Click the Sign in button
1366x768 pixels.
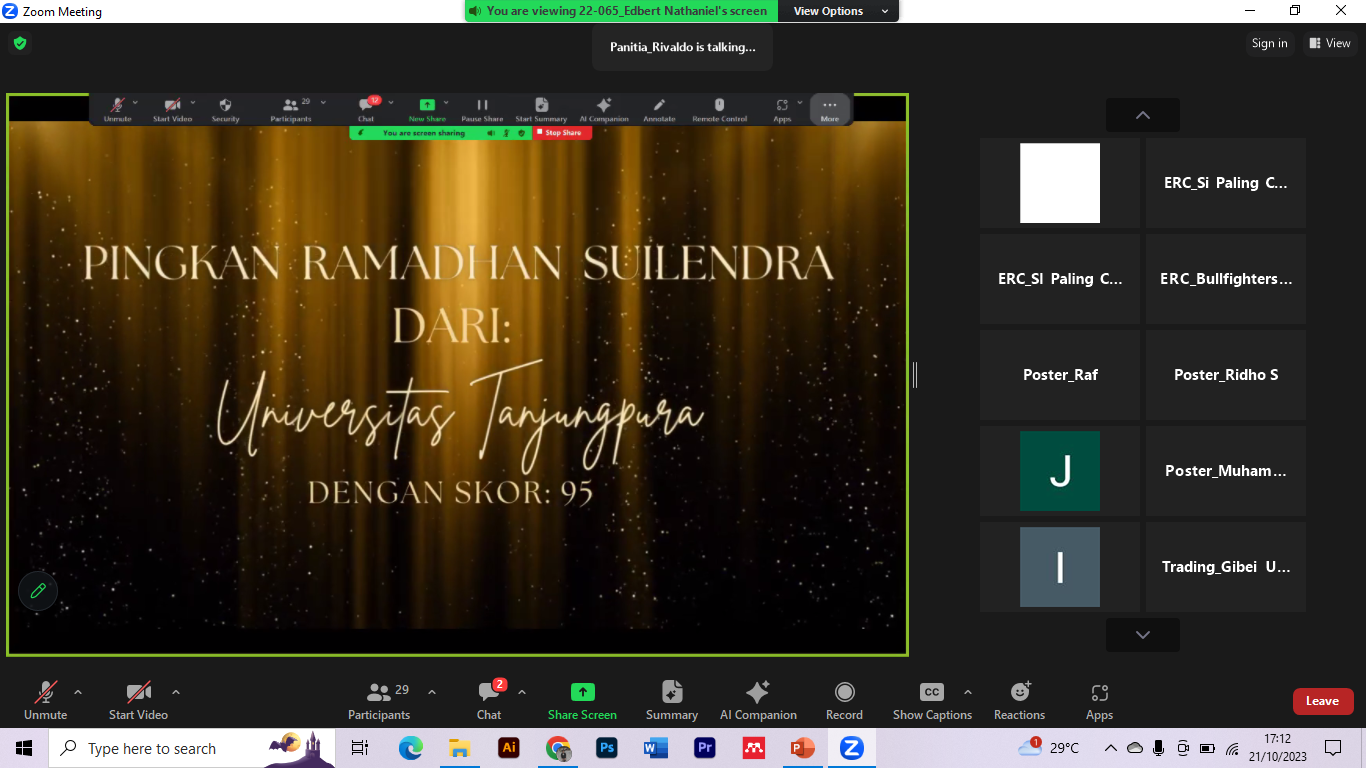[x=1269, y=43]
